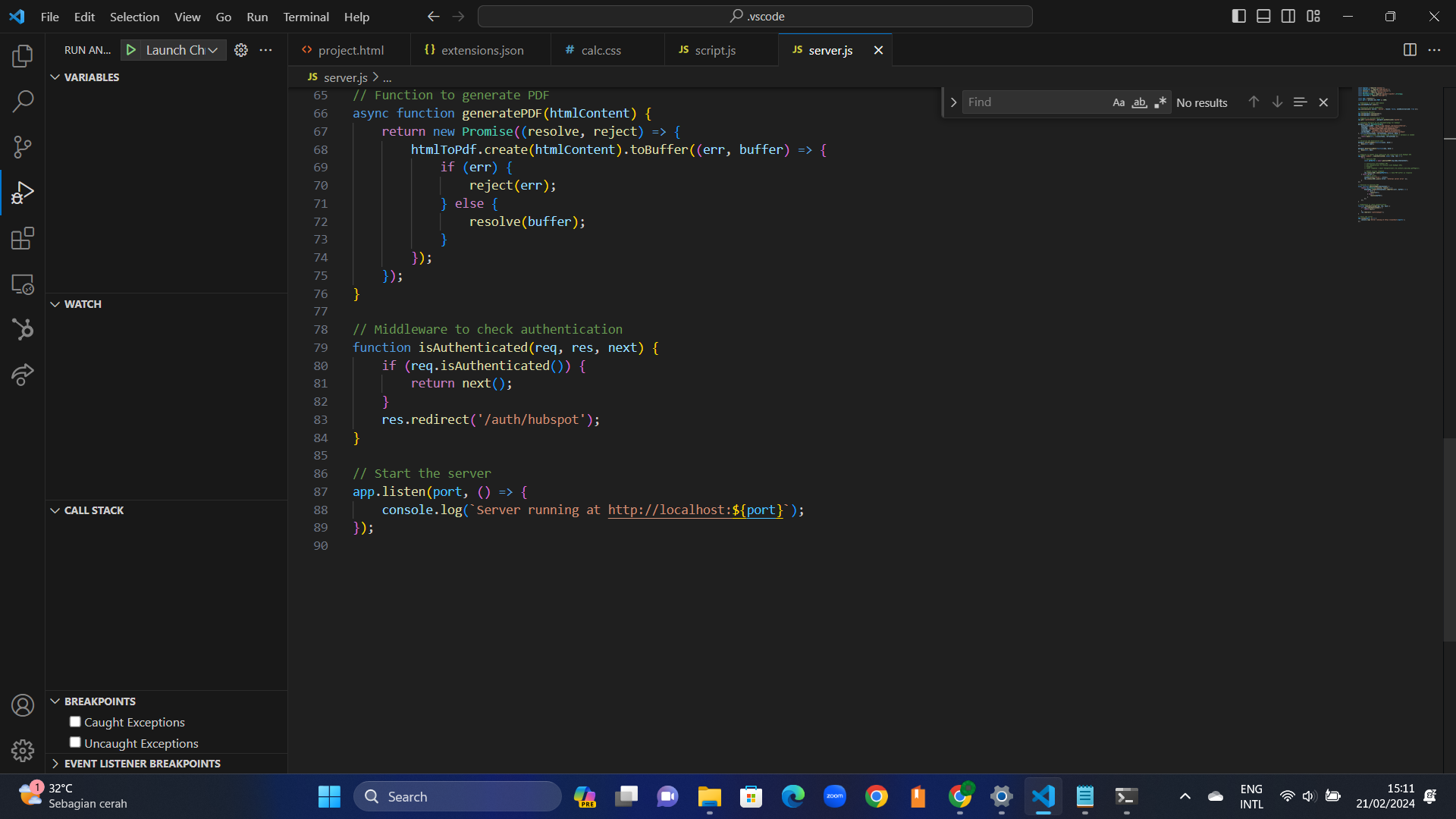The height and width of the screenshot is (819, 1456).
Task: Open the Explorer sidebar
Action: pos(23,55)
